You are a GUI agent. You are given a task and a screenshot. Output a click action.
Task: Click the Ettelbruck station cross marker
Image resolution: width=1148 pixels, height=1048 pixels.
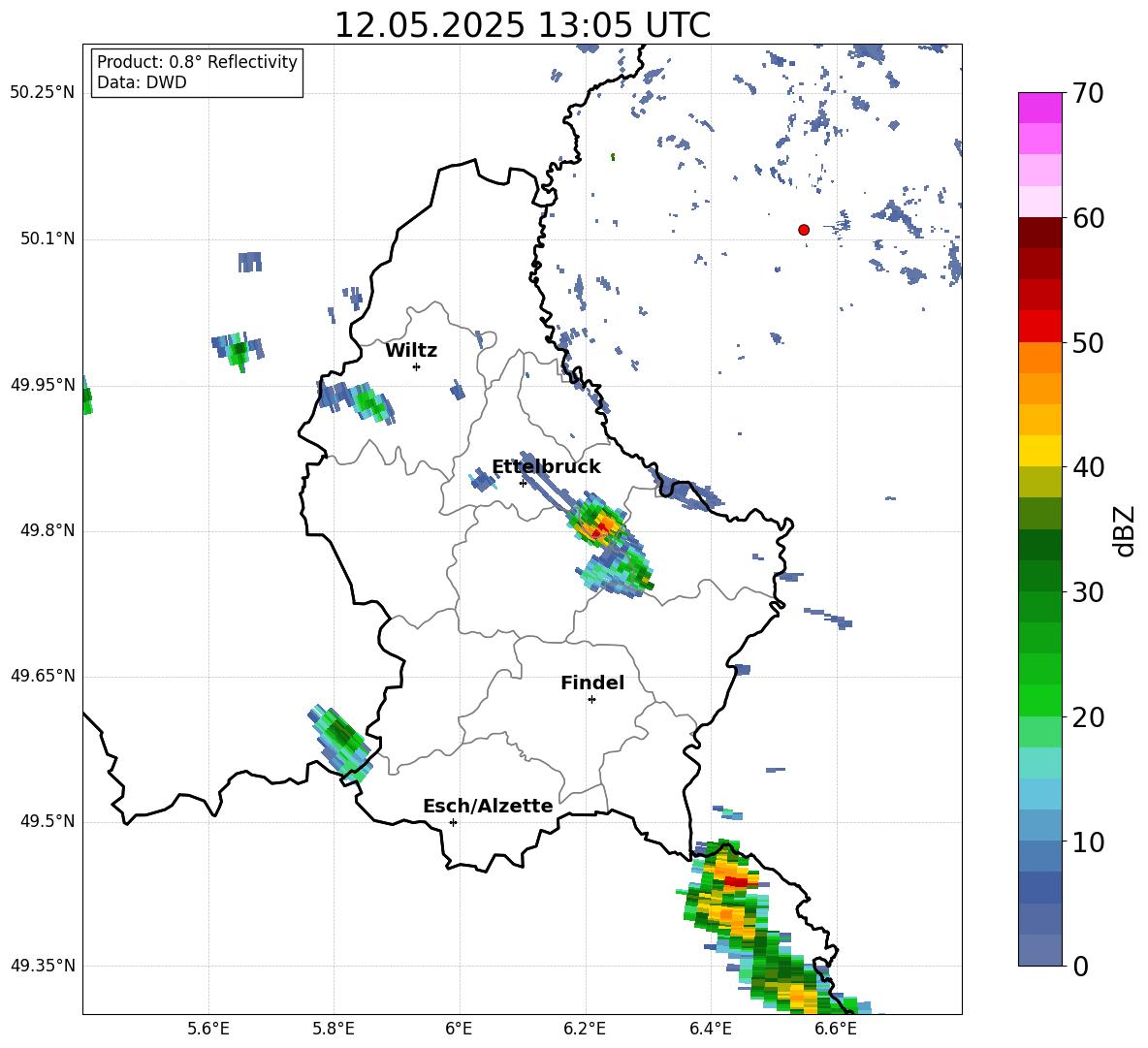click(x=523, y=483)
